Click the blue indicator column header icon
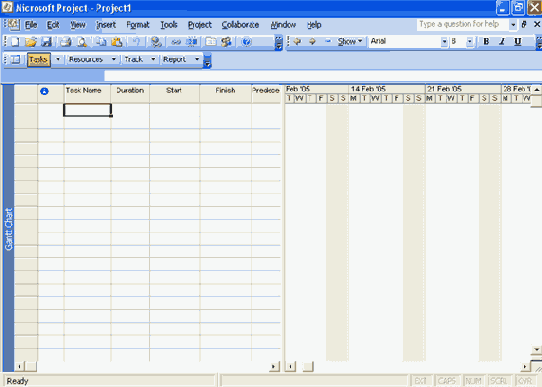The width and height of the screenshot is (542, 387). coord(44,91)
